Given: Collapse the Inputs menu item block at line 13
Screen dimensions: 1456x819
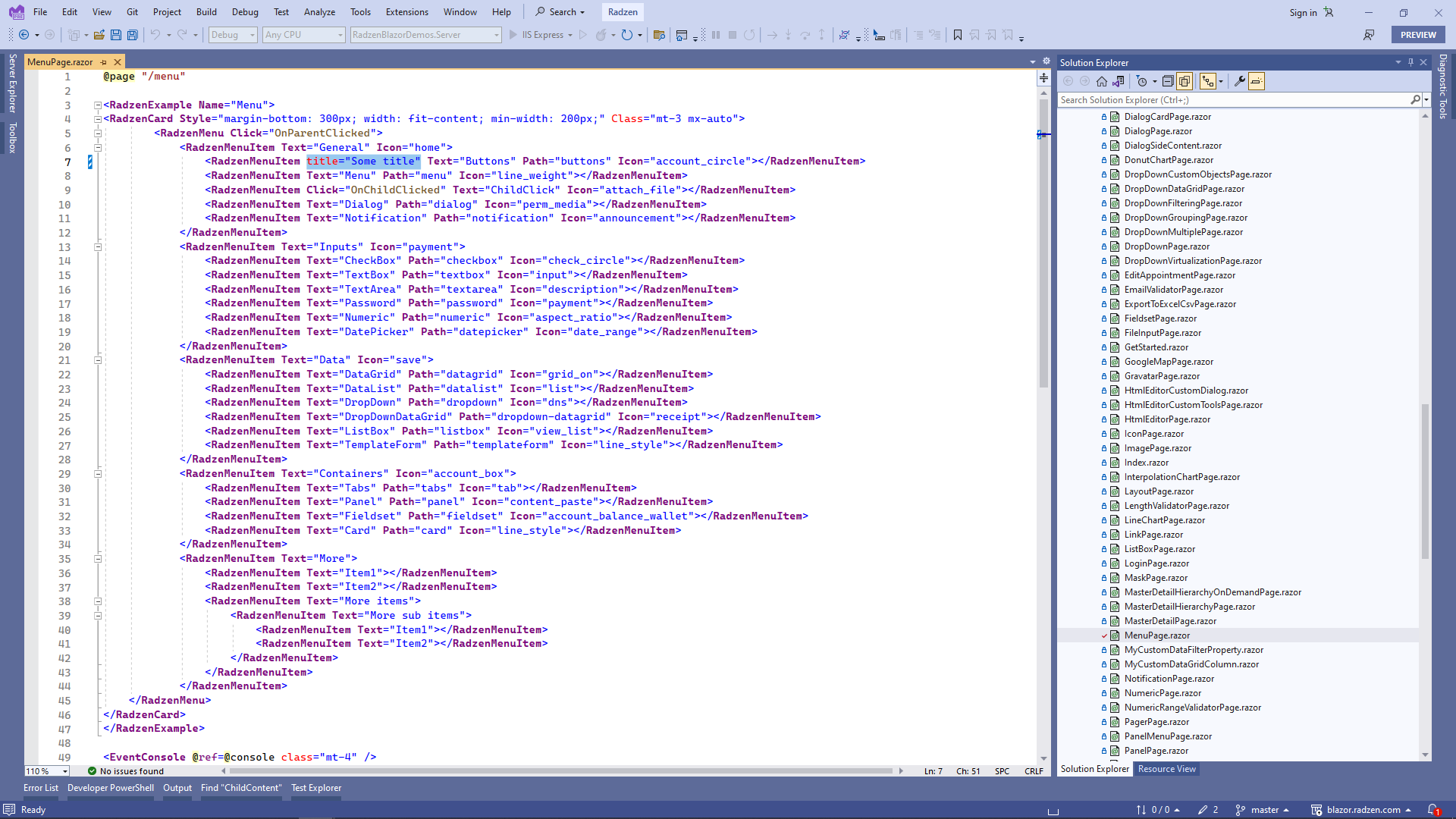Looking at the screenshot, I should click(98, 247).
